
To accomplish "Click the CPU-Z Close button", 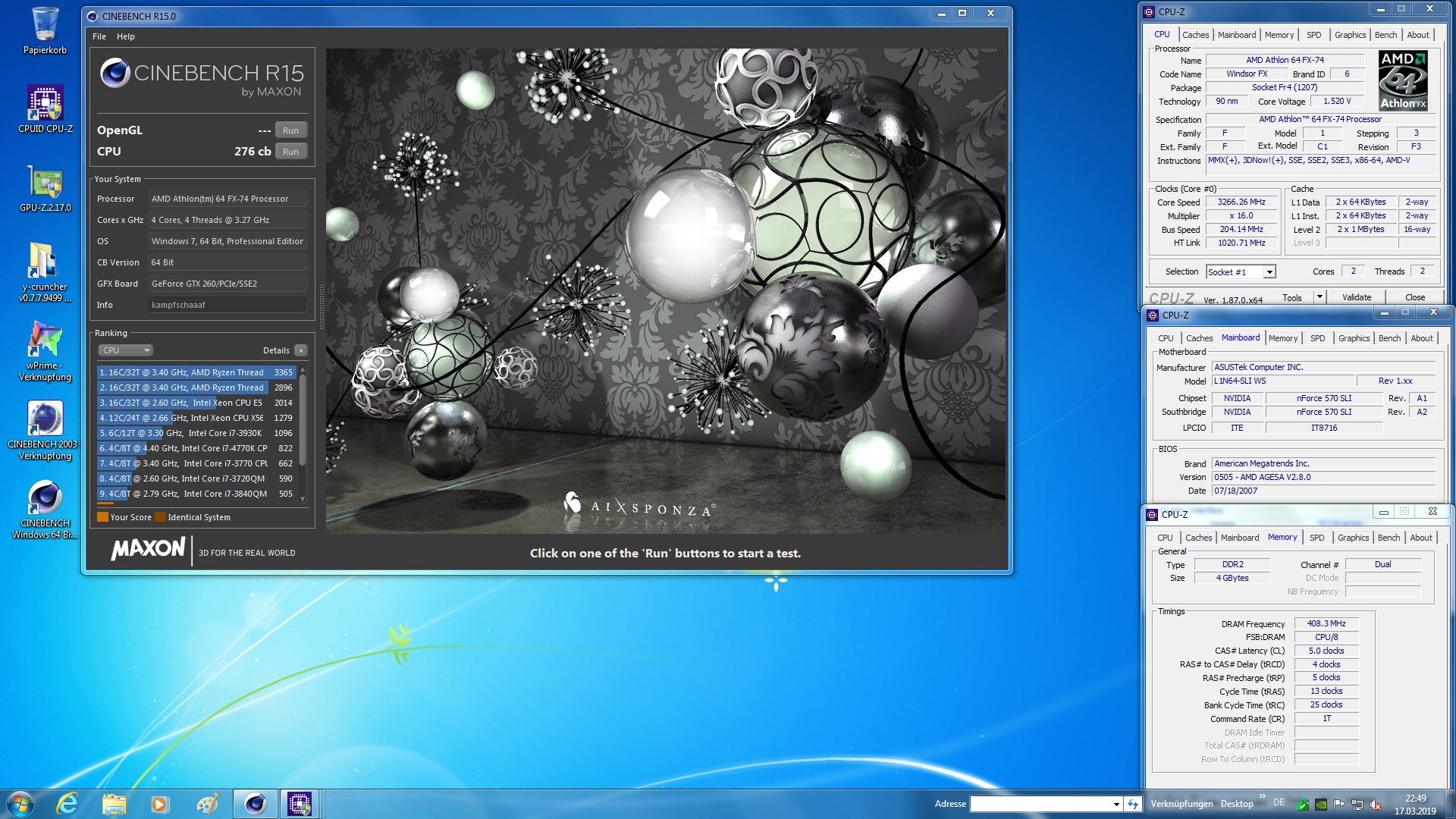I will 1415,297.
